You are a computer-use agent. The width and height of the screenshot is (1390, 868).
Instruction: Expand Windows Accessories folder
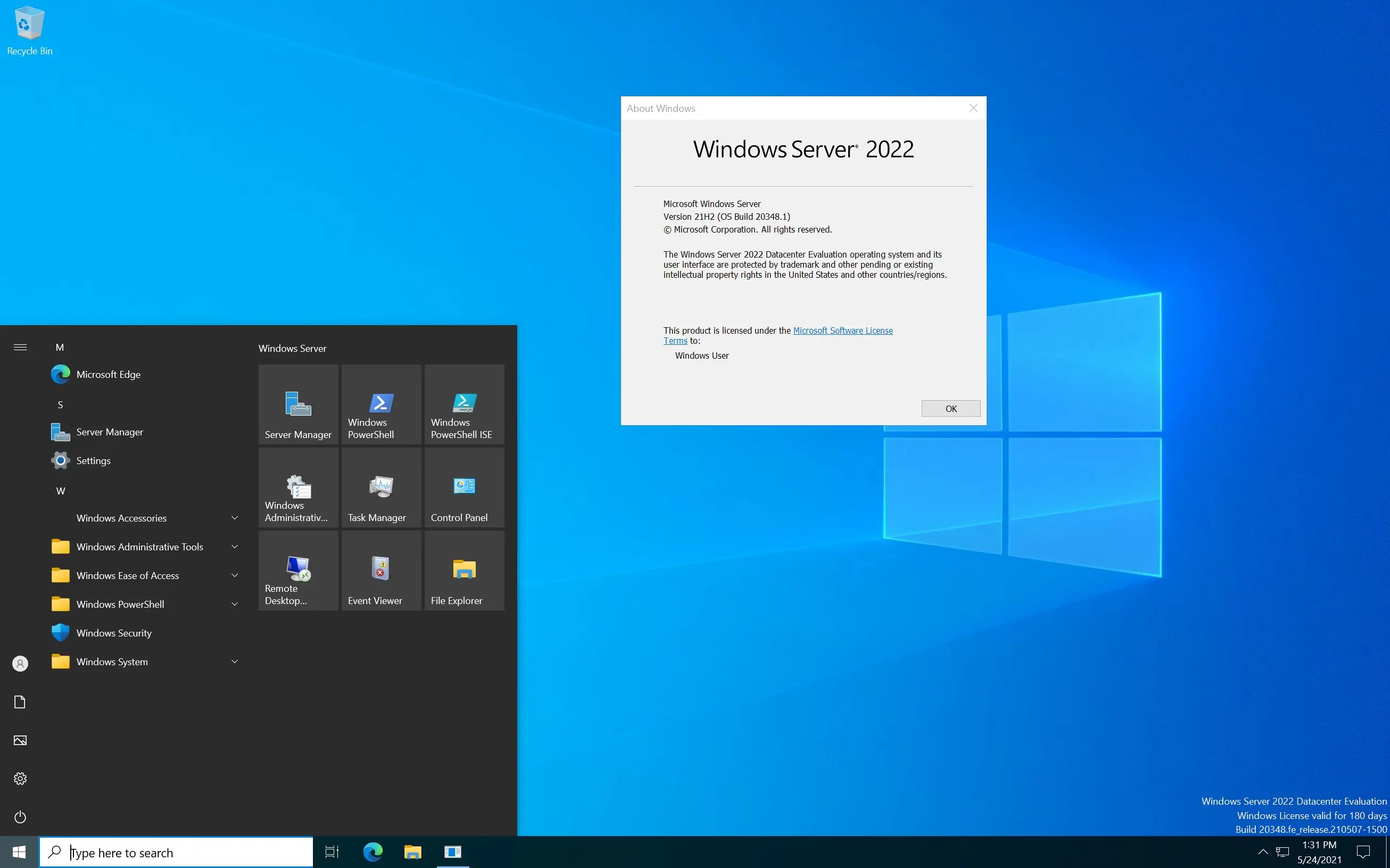144,517
